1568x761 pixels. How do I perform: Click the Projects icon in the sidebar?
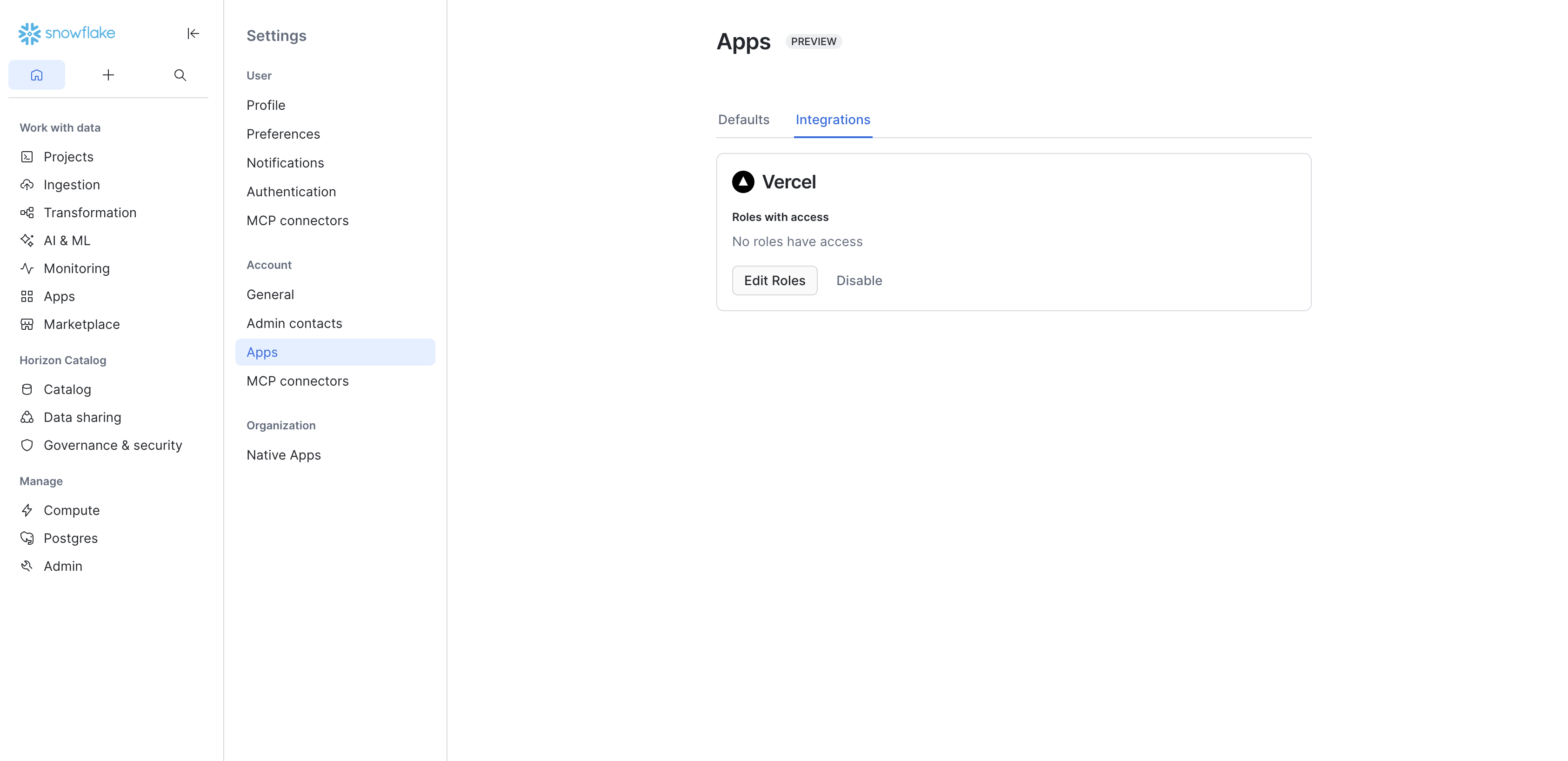27,157
